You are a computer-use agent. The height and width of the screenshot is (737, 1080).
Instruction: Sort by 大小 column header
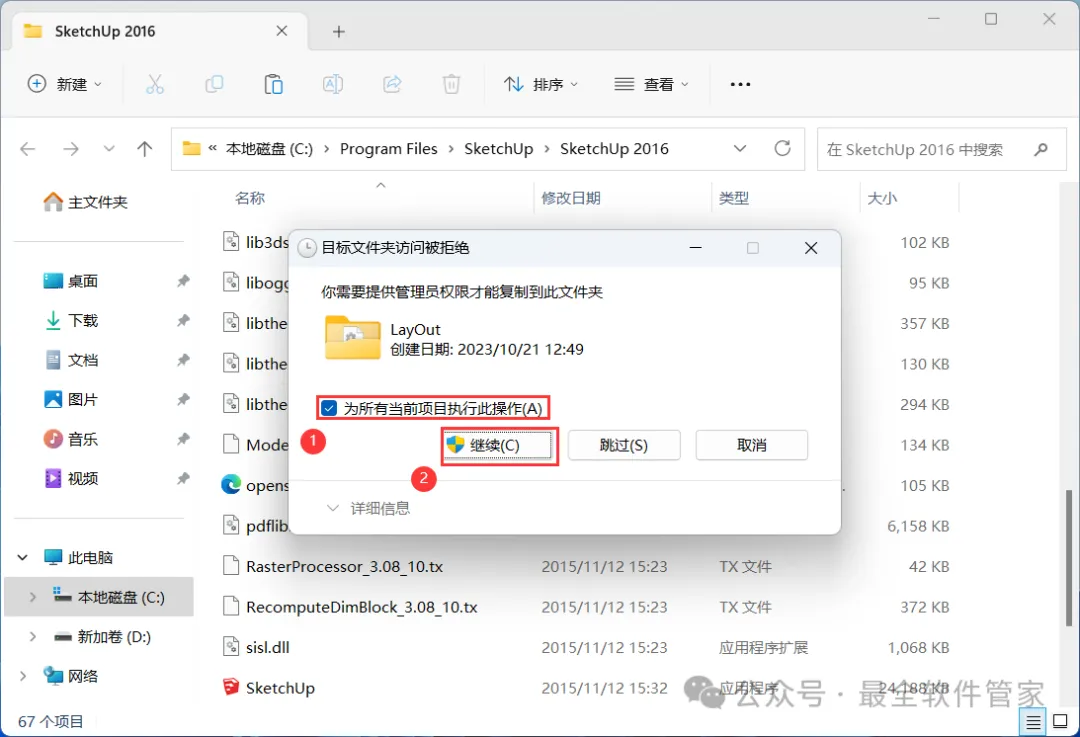point(882,198)
